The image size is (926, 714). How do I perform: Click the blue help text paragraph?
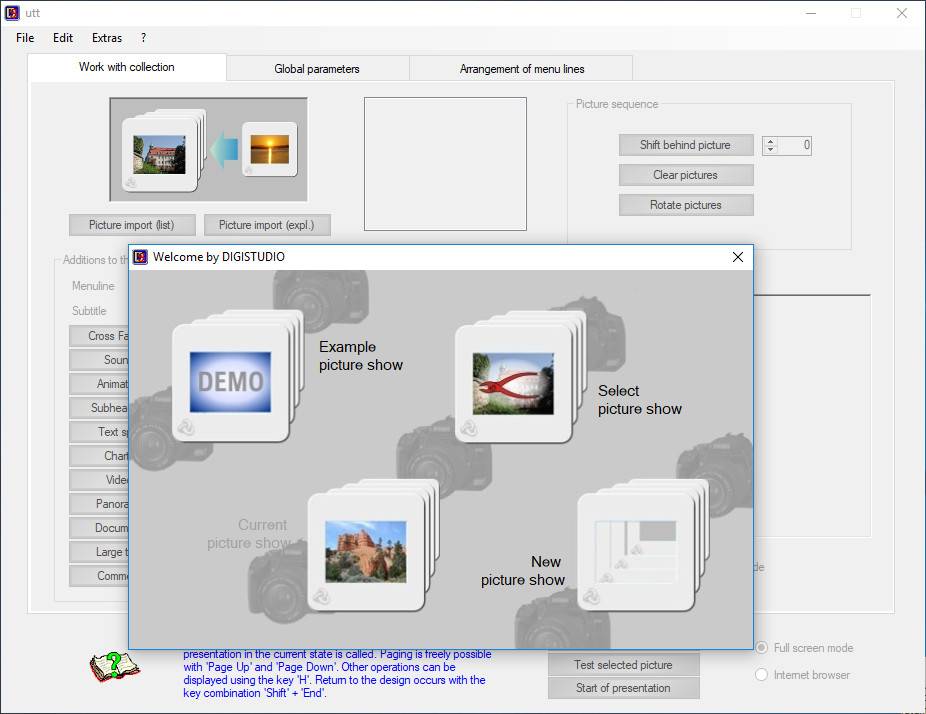[337, 674]
